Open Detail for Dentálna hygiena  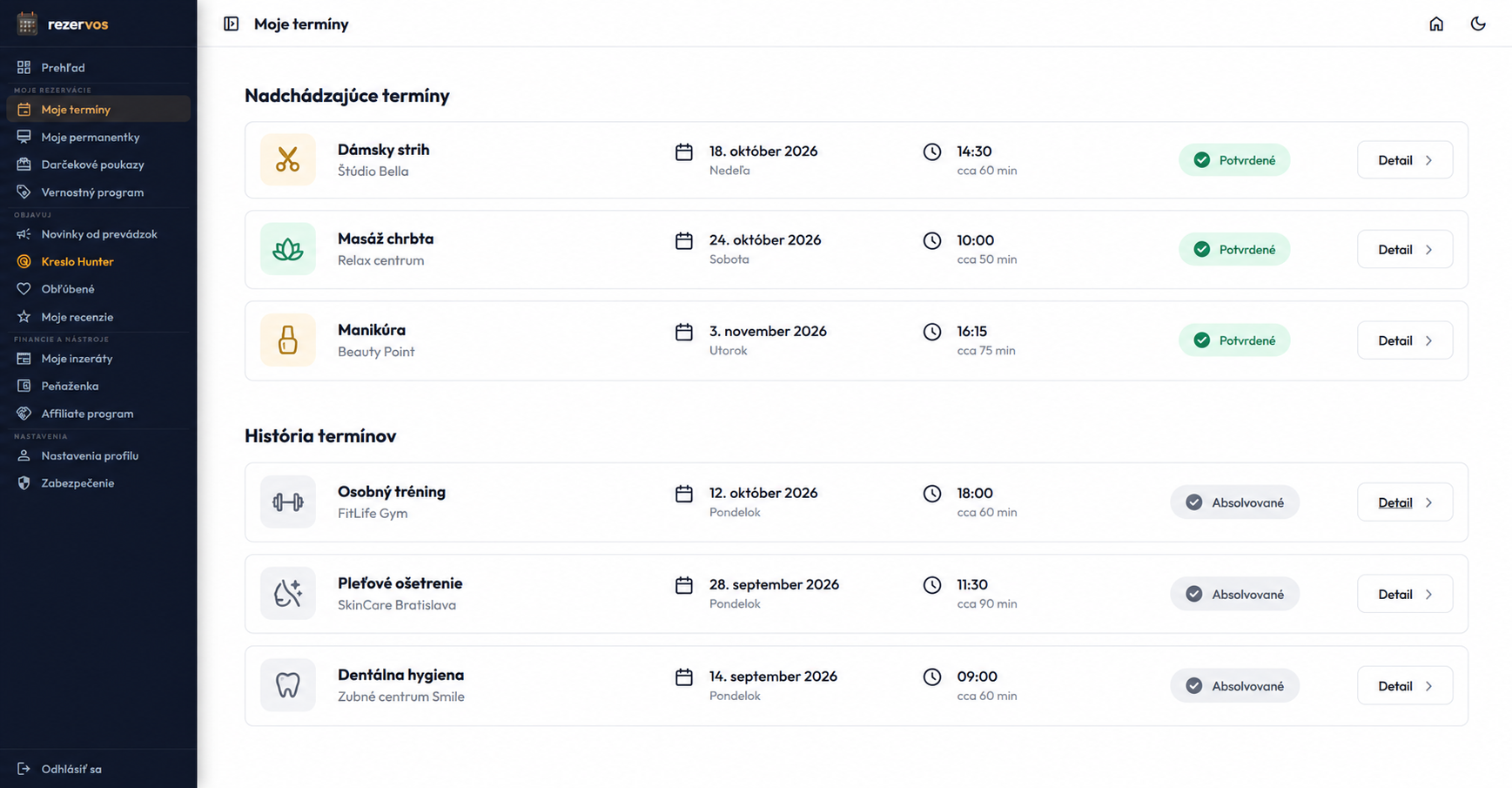(x=1404, y=686)
